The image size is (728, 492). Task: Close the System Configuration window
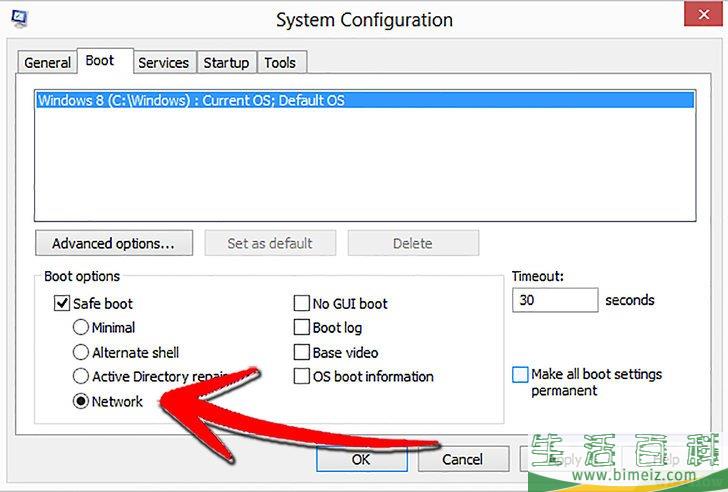tap(703, 14)
